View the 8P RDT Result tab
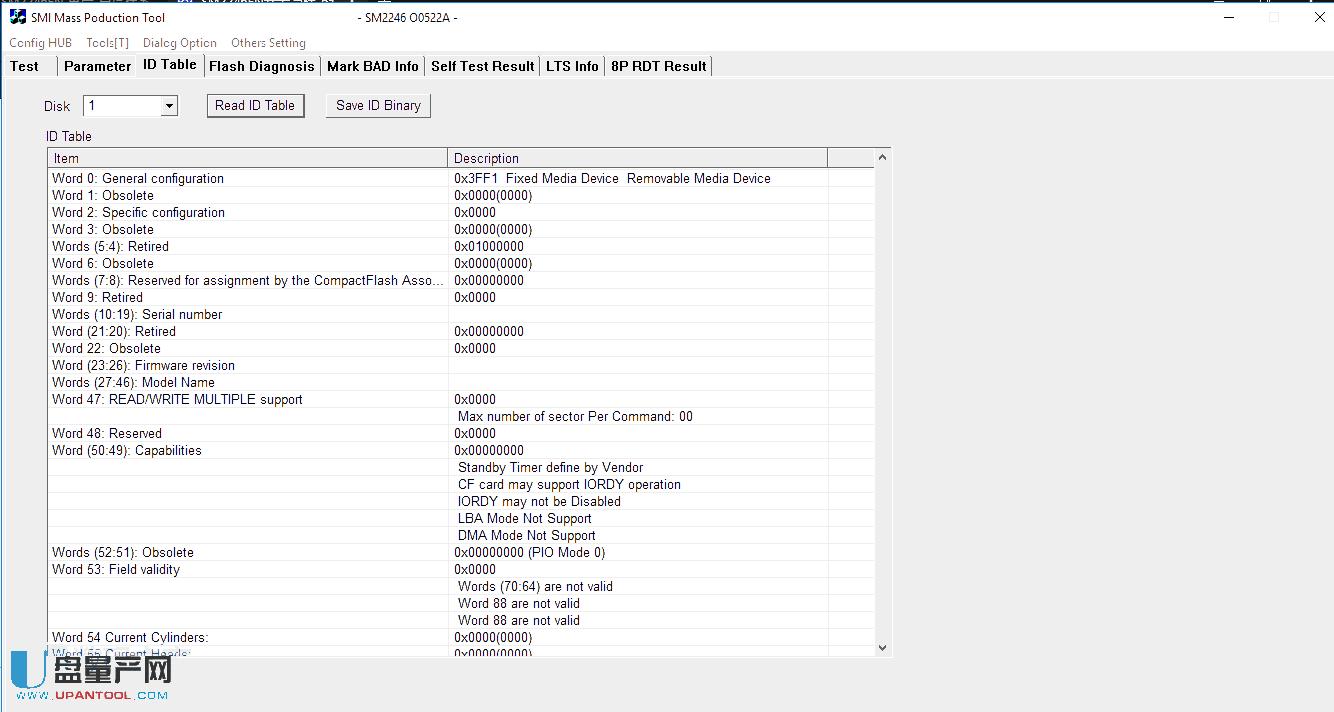The height and width of the screenshot is (712, 1334). (x=658, y=66)
